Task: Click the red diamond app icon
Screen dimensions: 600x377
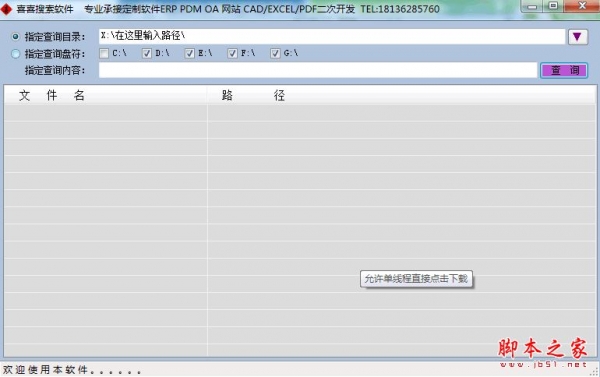Action: point(6,9)
